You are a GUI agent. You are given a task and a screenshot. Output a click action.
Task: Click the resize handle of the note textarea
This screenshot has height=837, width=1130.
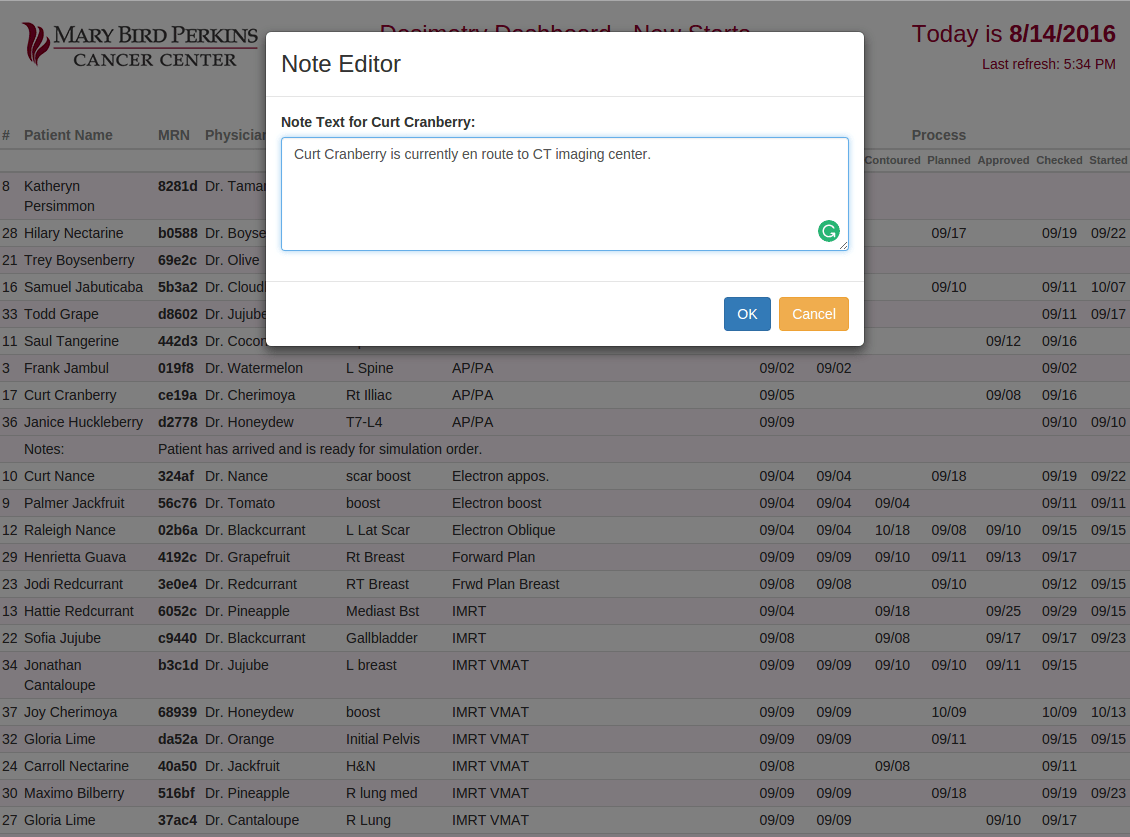[843, 245]
